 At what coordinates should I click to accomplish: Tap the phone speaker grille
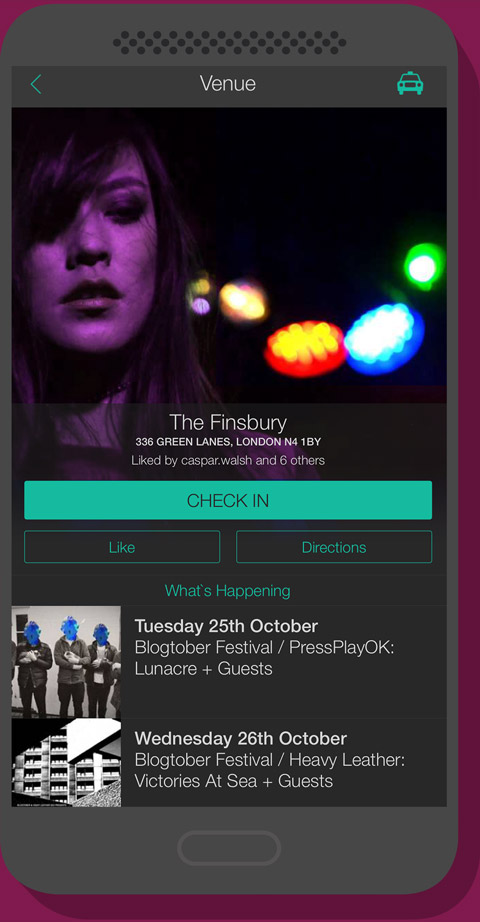(229, 42)
